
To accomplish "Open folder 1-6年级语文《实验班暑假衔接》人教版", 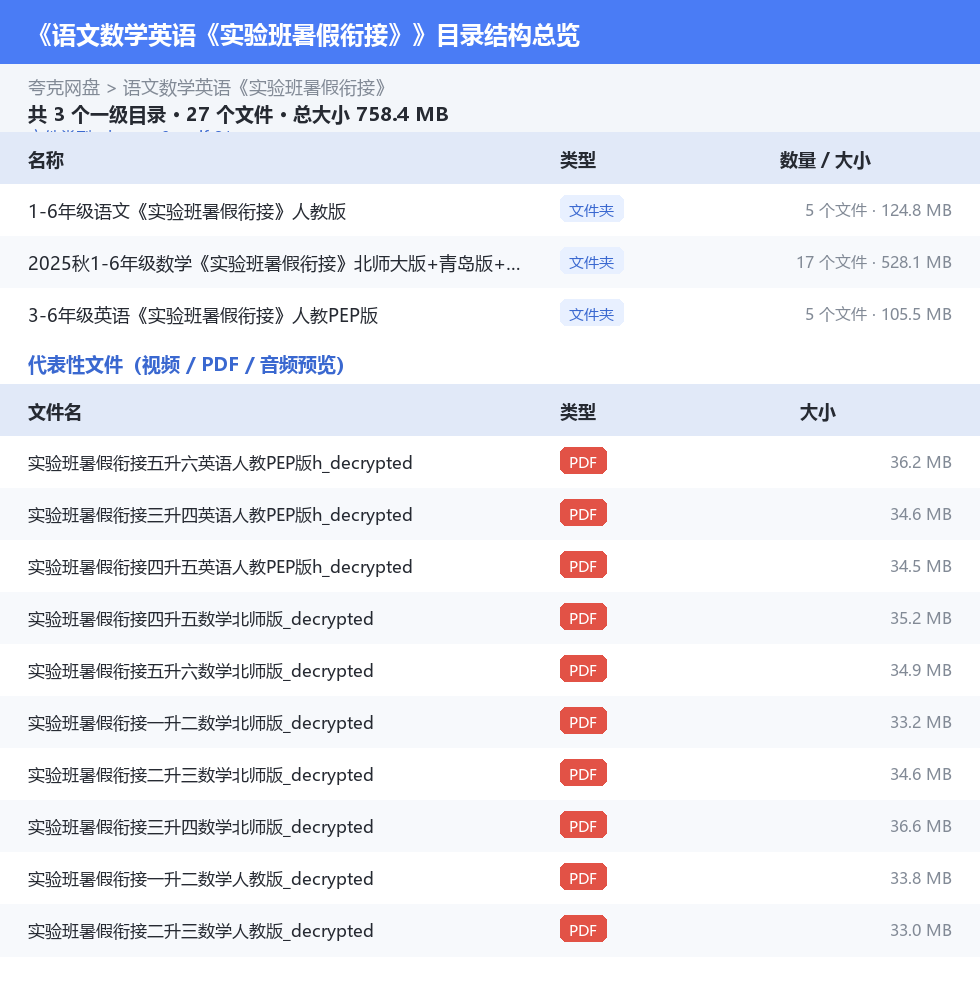I will [x=187, y=211].
